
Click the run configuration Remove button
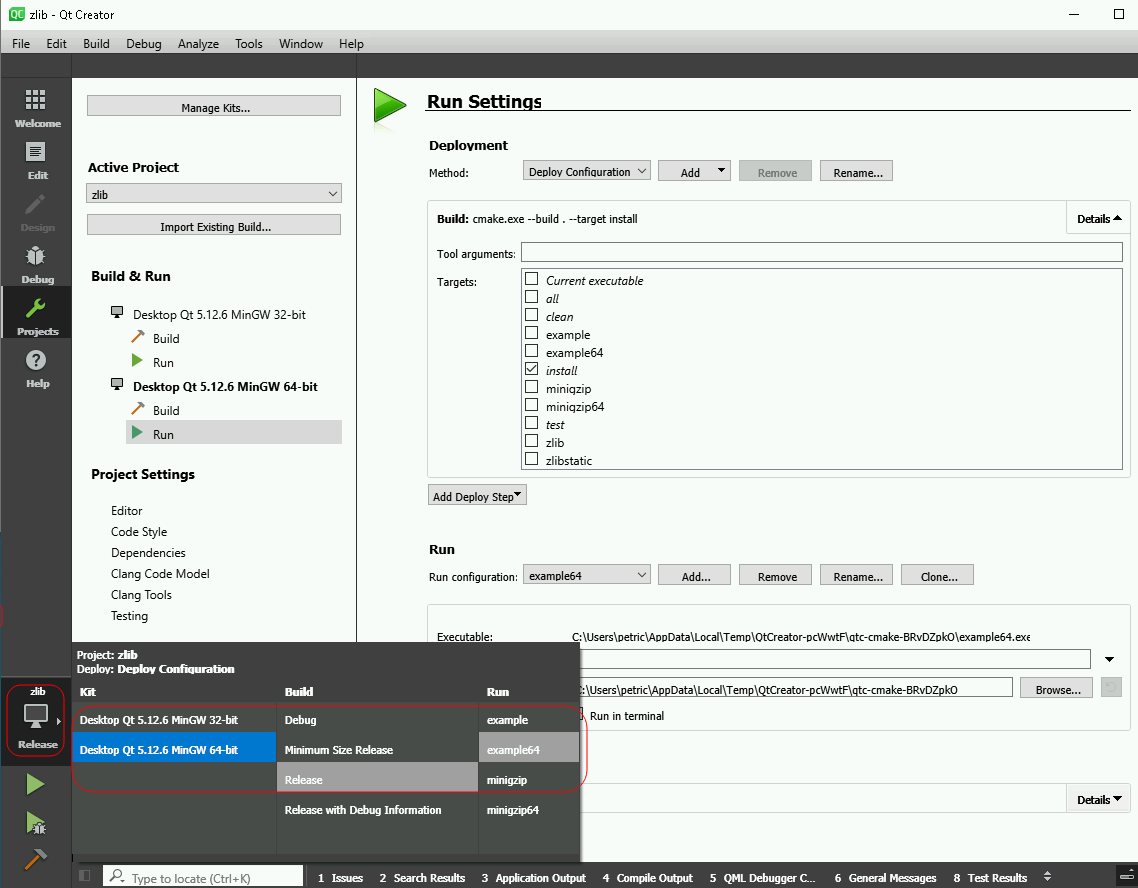click(775, 576)
